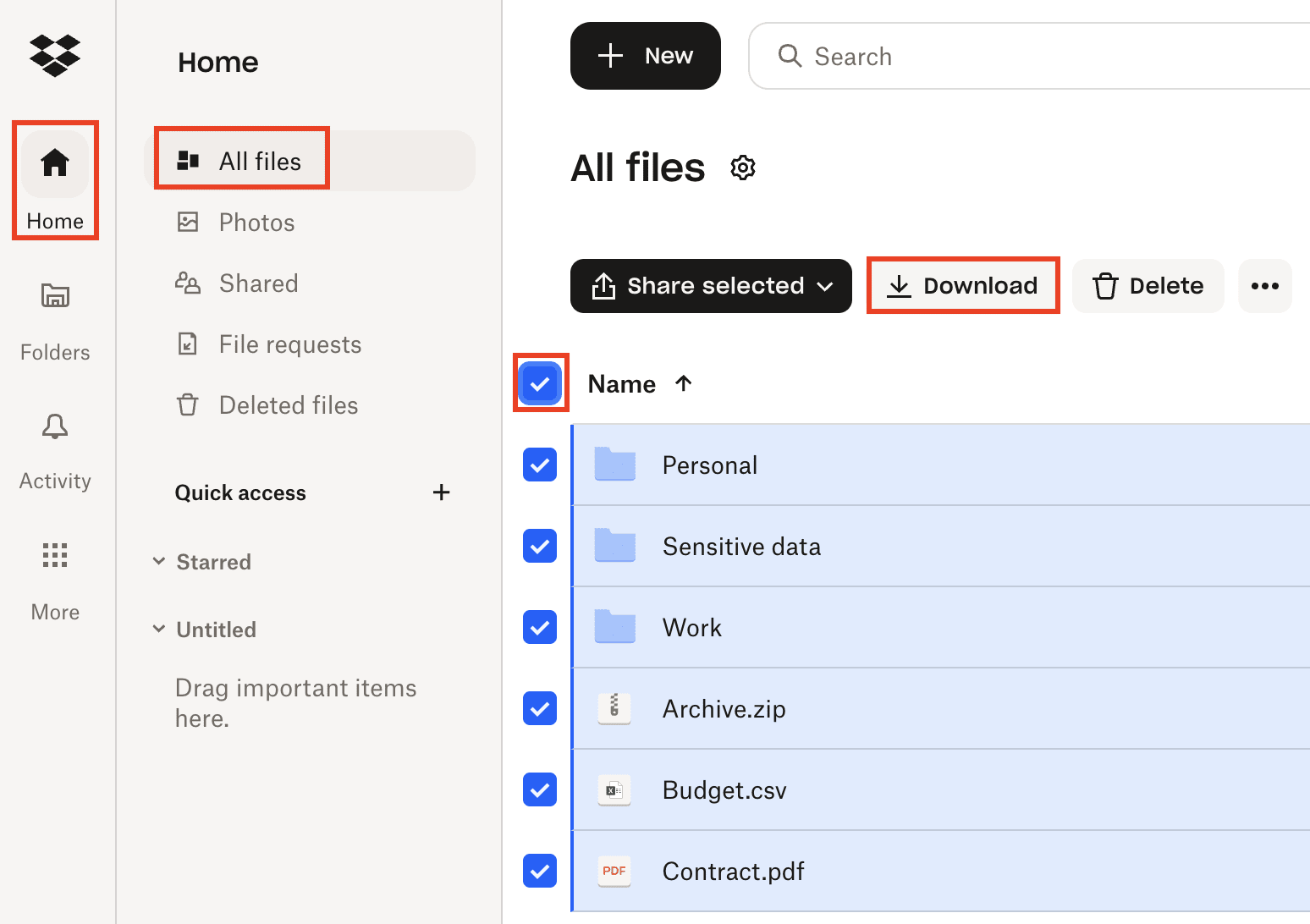Viewport: 1310px width, 924px height.
Task: Open File requests
Action: (289, 344)
